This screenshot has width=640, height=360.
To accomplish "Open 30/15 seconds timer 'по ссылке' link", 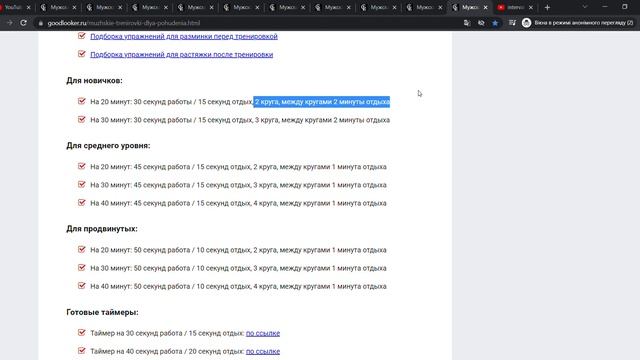I will pyautogui.click(x=263, y=333).
